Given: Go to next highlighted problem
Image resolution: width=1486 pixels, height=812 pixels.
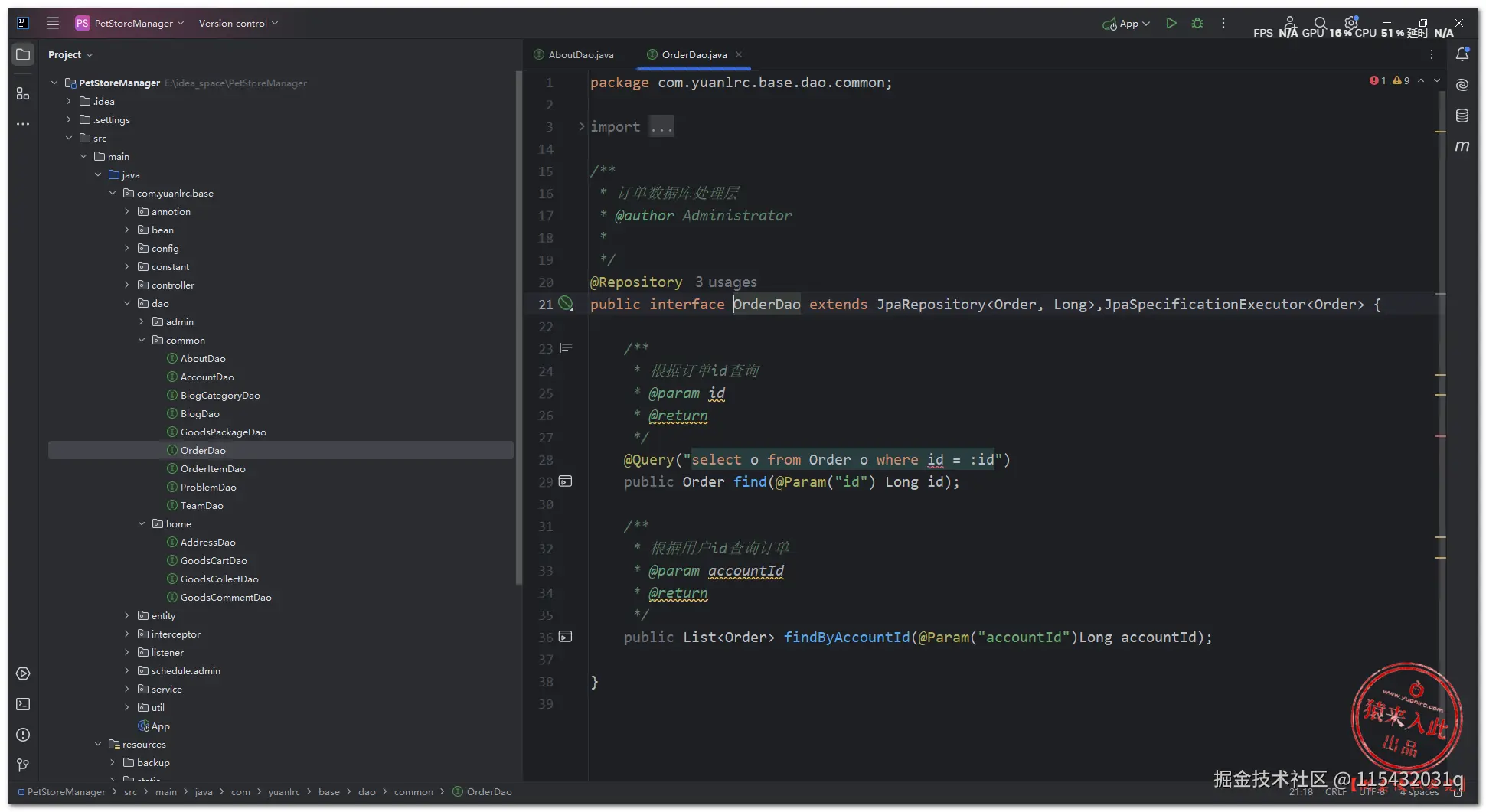Looking at the screenshot, I should [x=1437, y=80].
